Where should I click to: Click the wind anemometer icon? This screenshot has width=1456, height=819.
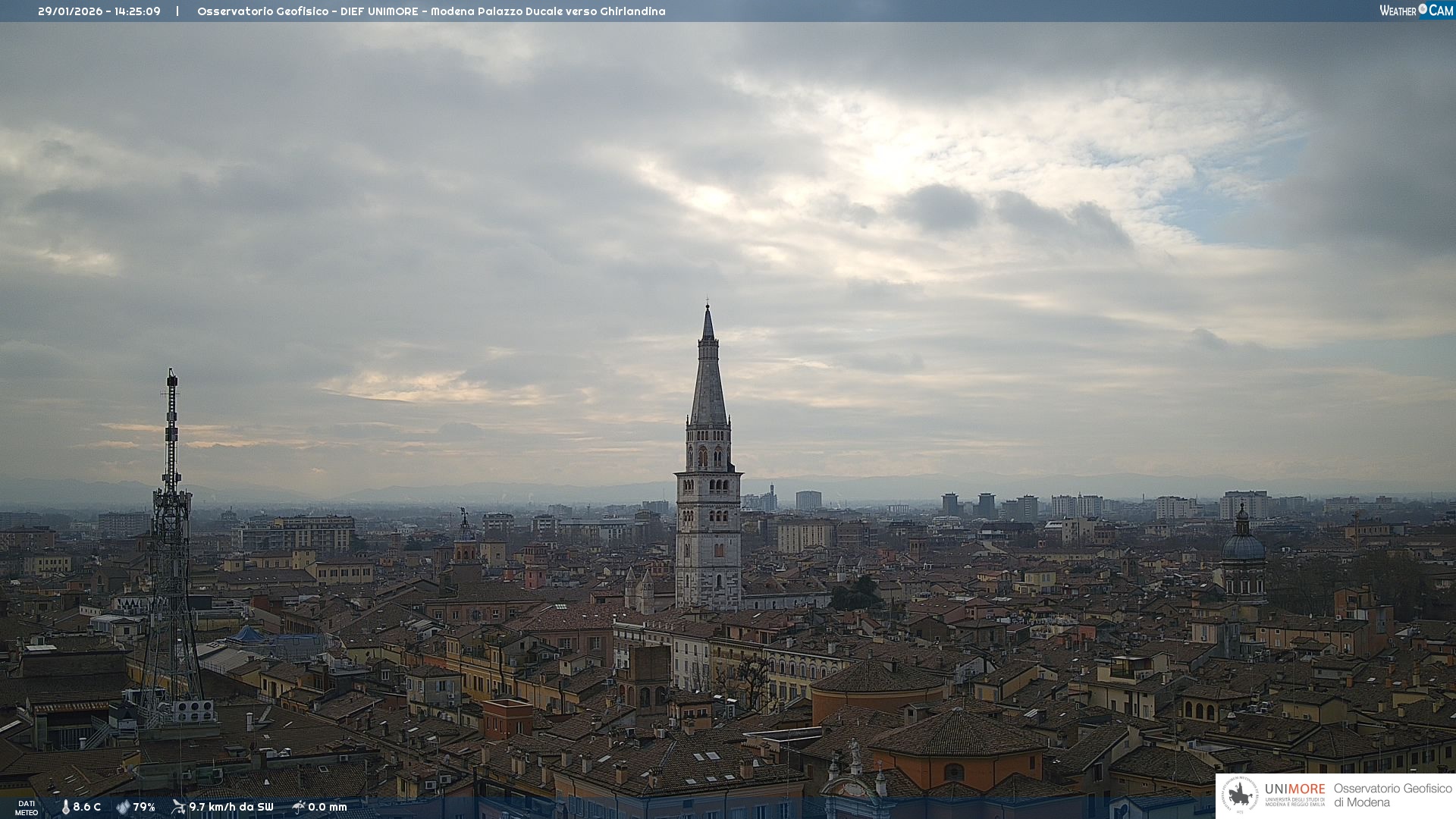coord(178,807)
